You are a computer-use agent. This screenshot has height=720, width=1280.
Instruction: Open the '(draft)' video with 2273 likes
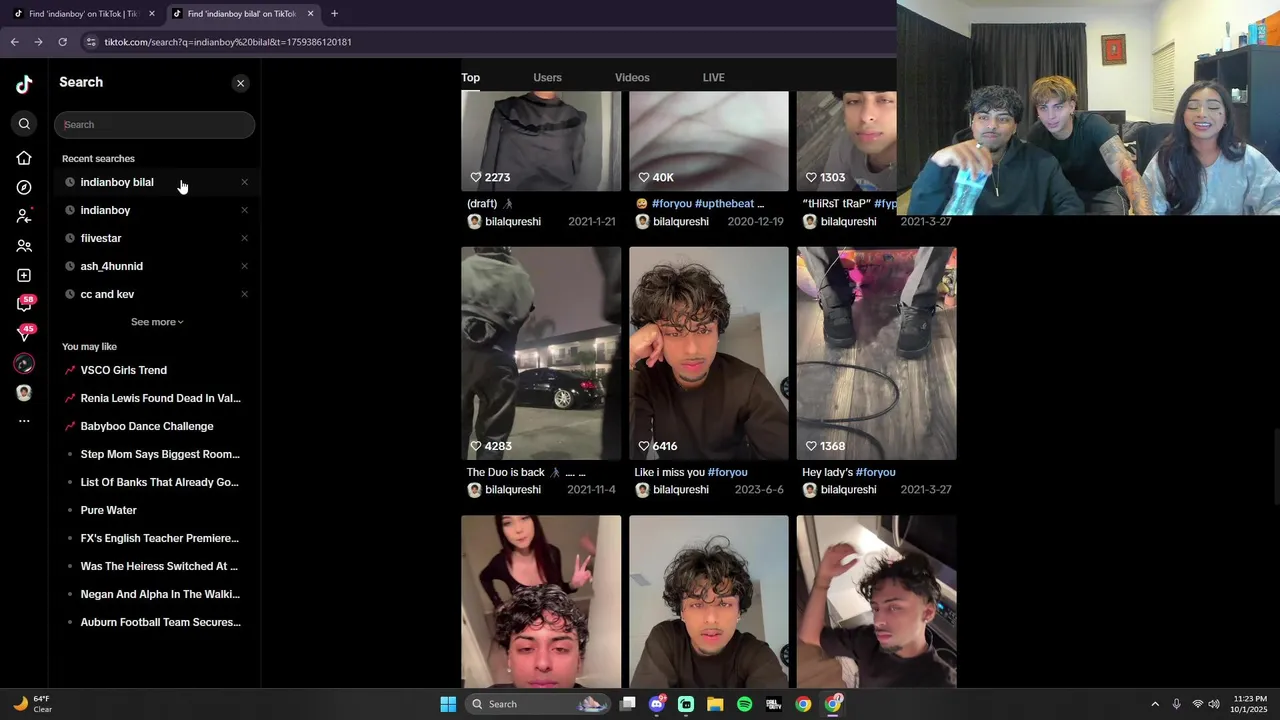tap(541, 140)
